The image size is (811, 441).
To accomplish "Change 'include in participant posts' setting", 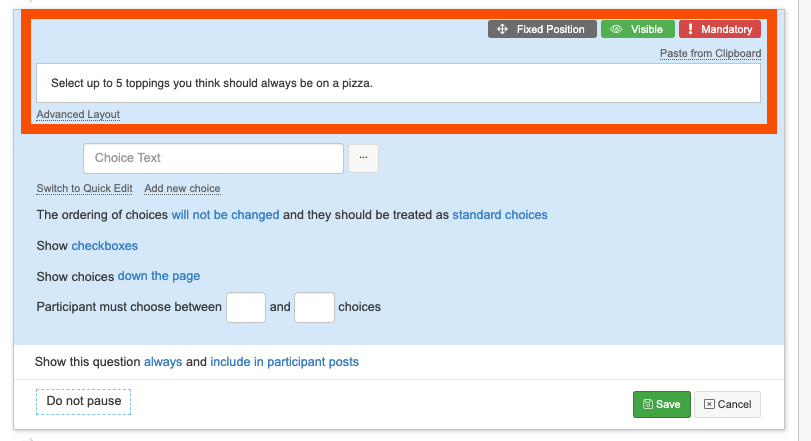I will coord(284,361).
